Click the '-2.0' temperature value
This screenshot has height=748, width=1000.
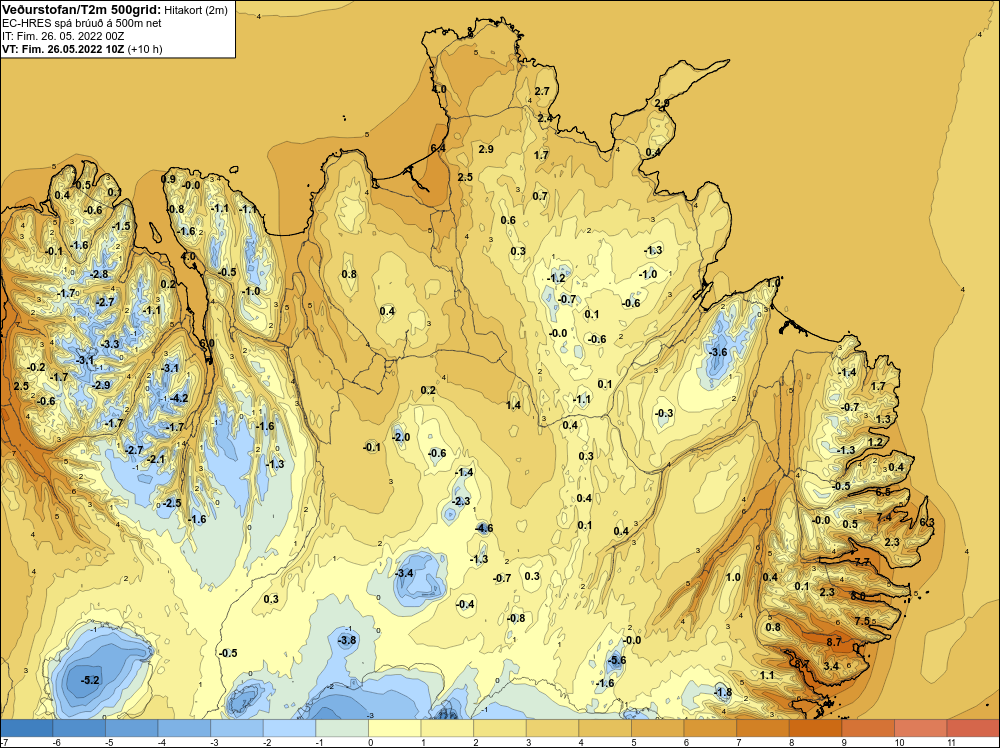(401, 437)
